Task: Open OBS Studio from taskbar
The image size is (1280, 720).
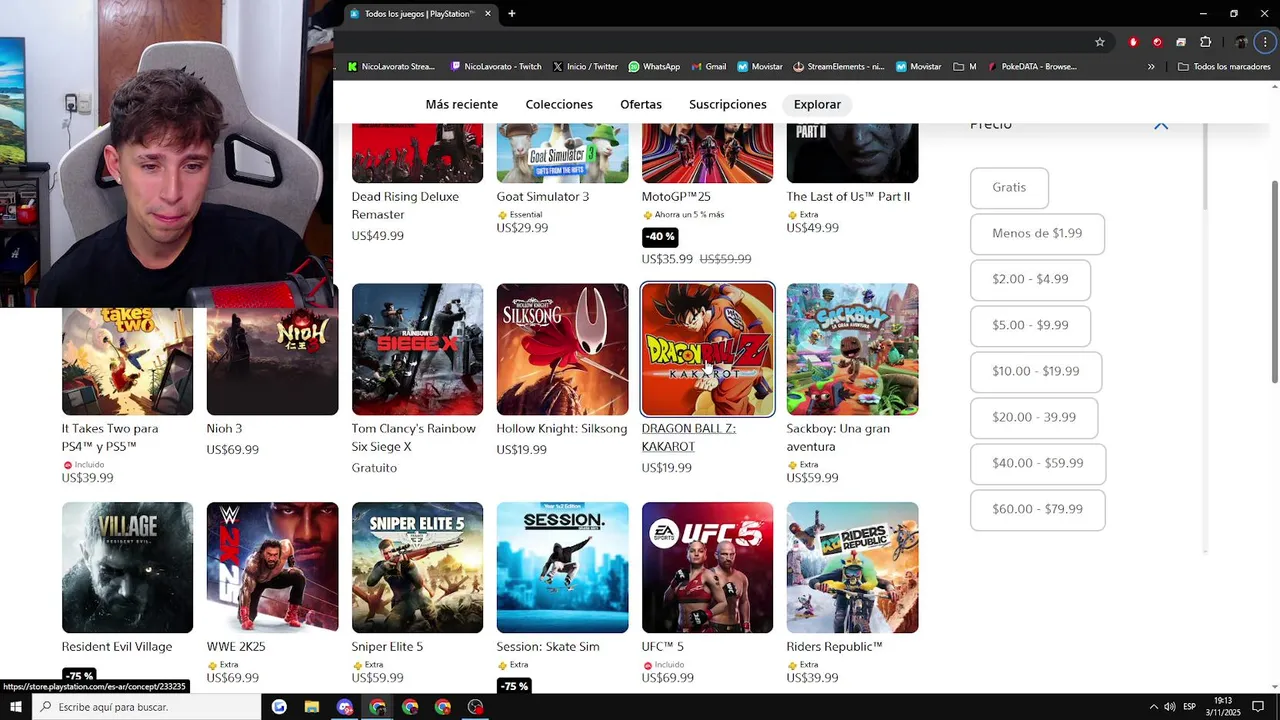Action: (475, 707)
